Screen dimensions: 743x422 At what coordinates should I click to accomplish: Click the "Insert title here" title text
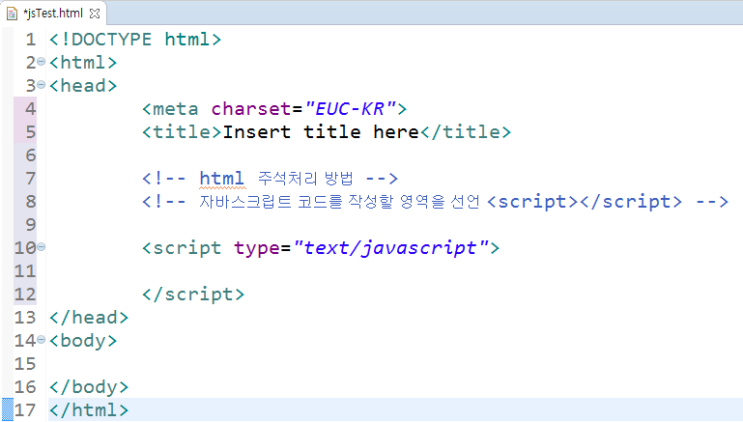319,132
